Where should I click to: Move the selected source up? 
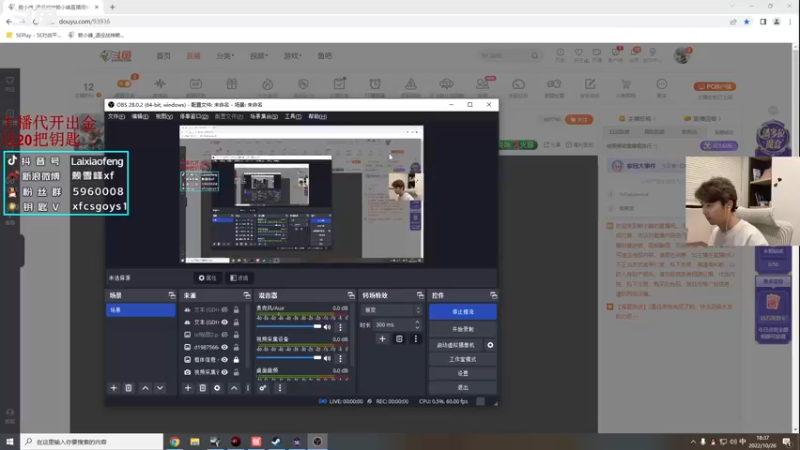click(x=234, y=388)
